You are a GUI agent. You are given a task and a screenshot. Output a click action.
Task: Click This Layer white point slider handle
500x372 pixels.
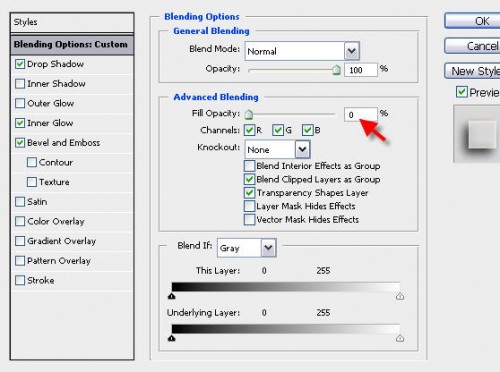[x=400, y=296]
